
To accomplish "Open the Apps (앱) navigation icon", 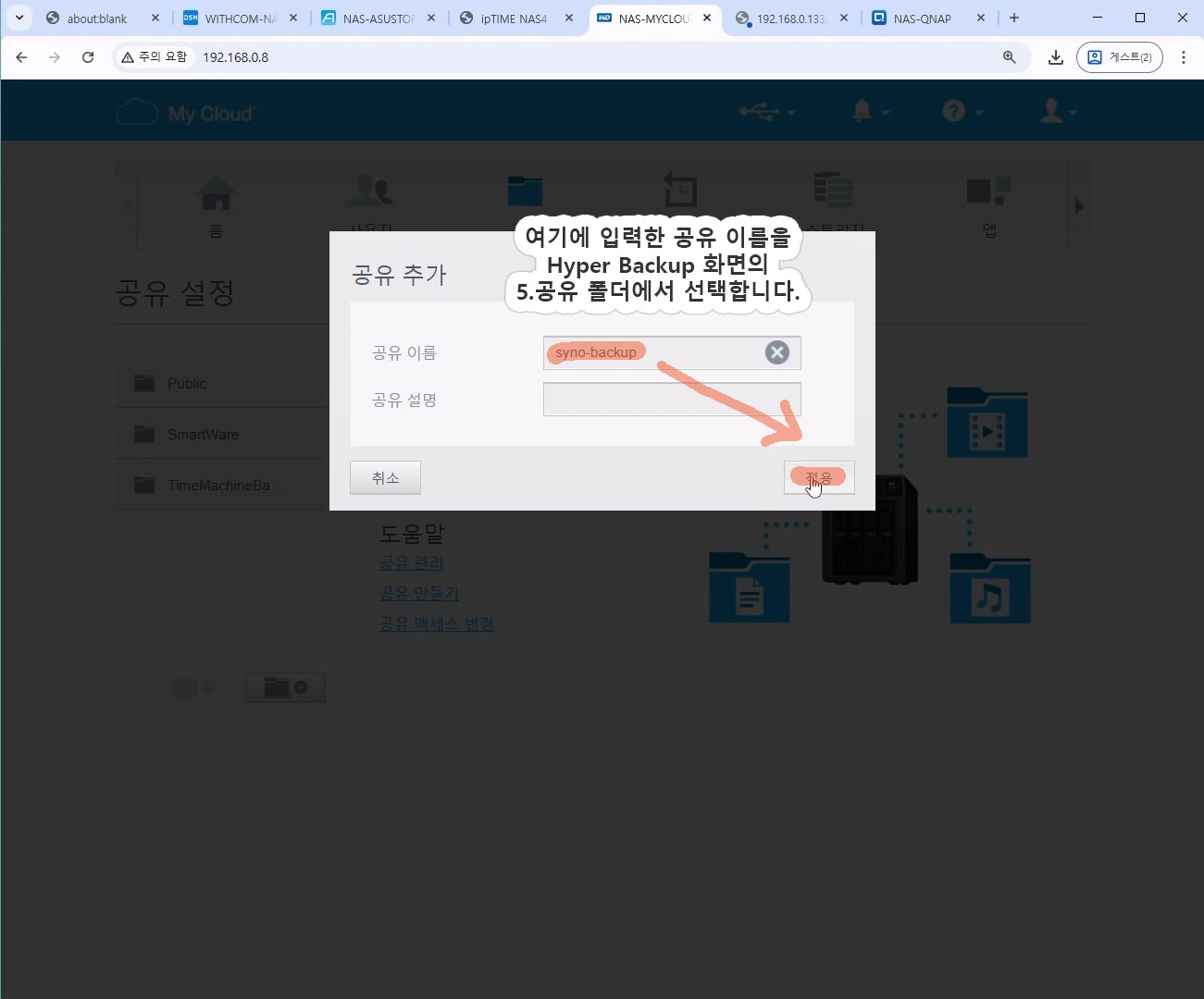I will [988, 204].
